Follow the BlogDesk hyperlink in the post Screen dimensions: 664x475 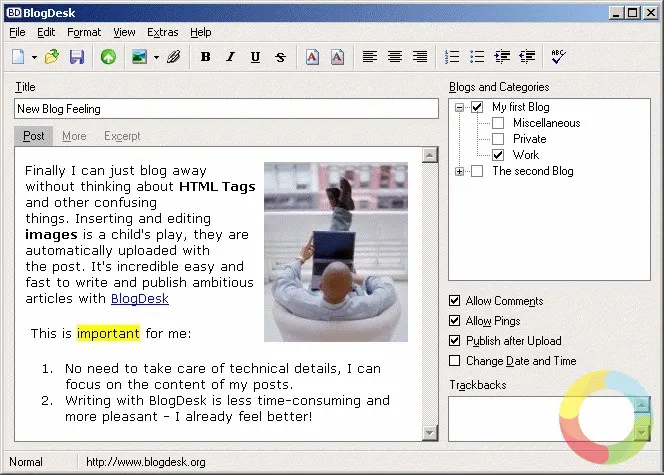[x=140, y=298]
